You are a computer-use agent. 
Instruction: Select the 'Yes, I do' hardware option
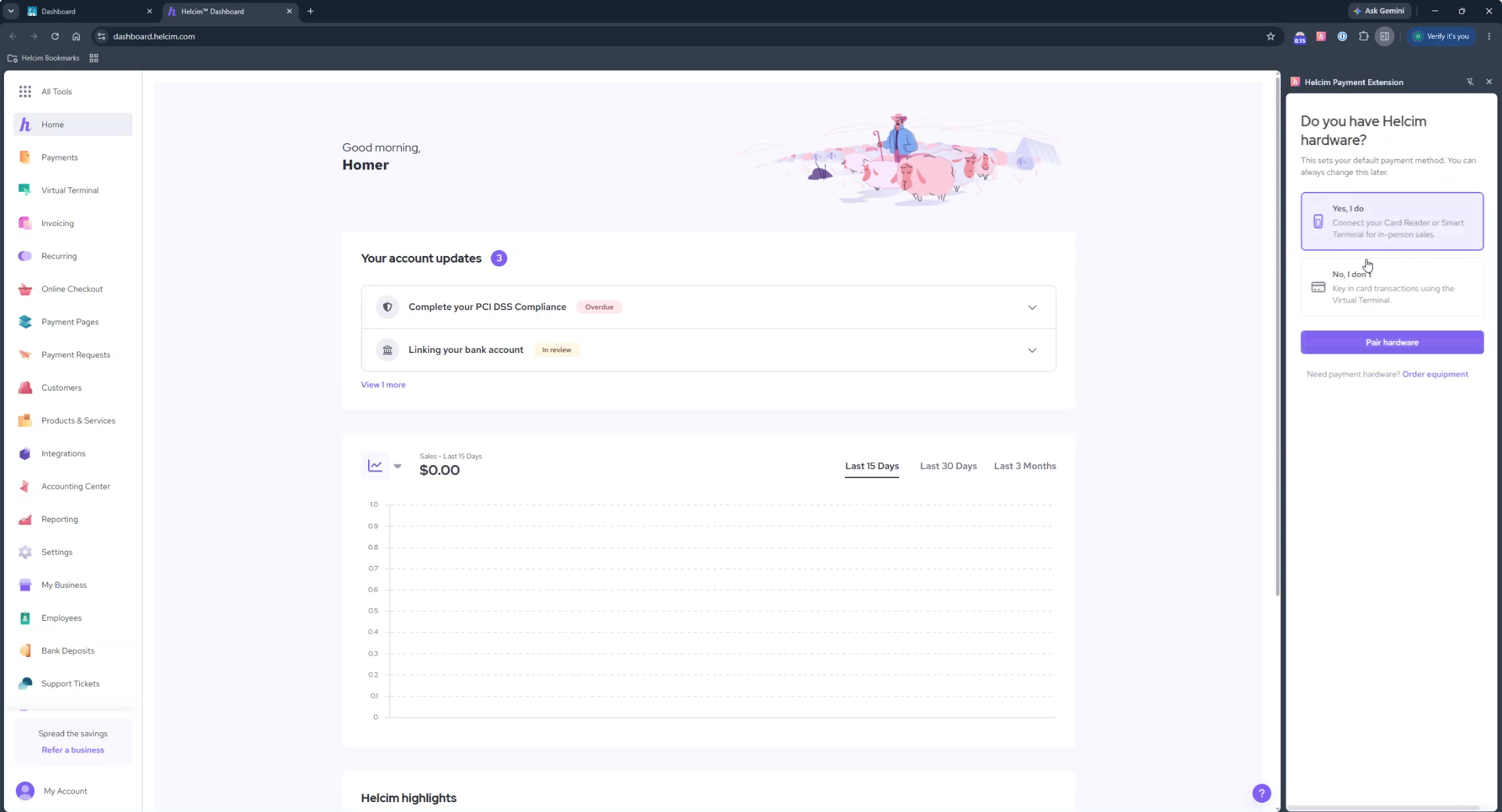[x=1392, y=221]
